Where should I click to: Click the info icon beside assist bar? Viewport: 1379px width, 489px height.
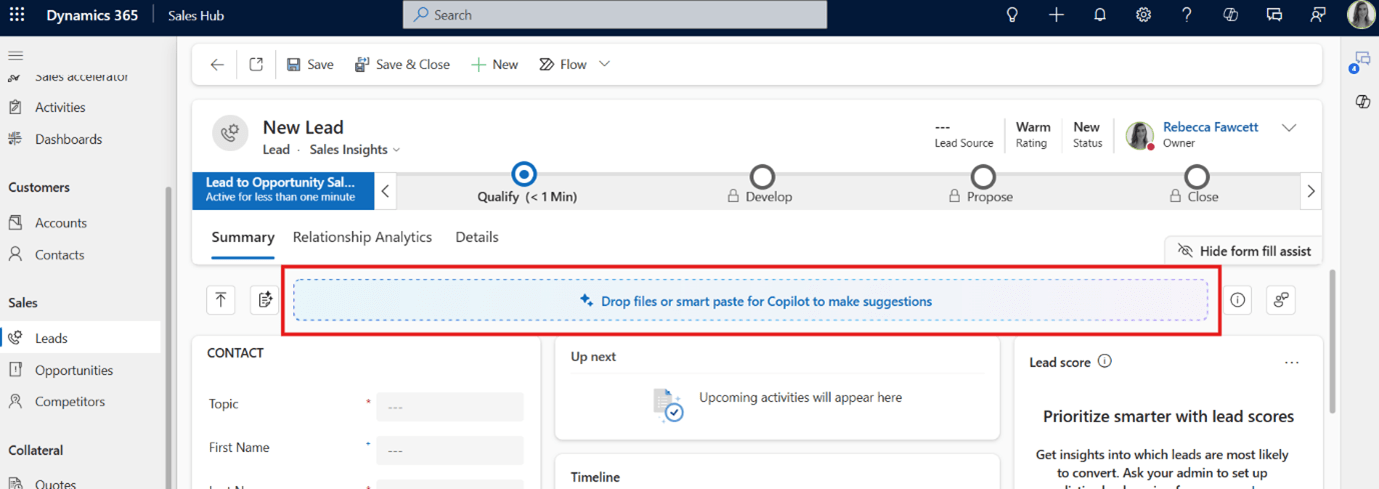tap(1238, 300)
